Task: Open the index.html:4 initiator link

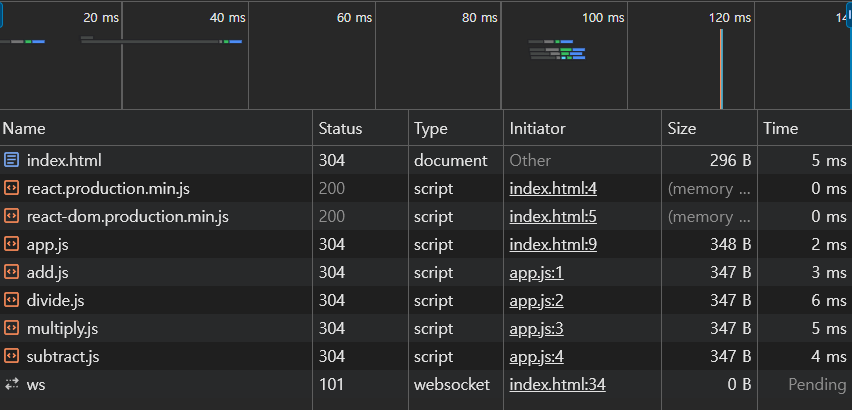Action: [553, 188]
